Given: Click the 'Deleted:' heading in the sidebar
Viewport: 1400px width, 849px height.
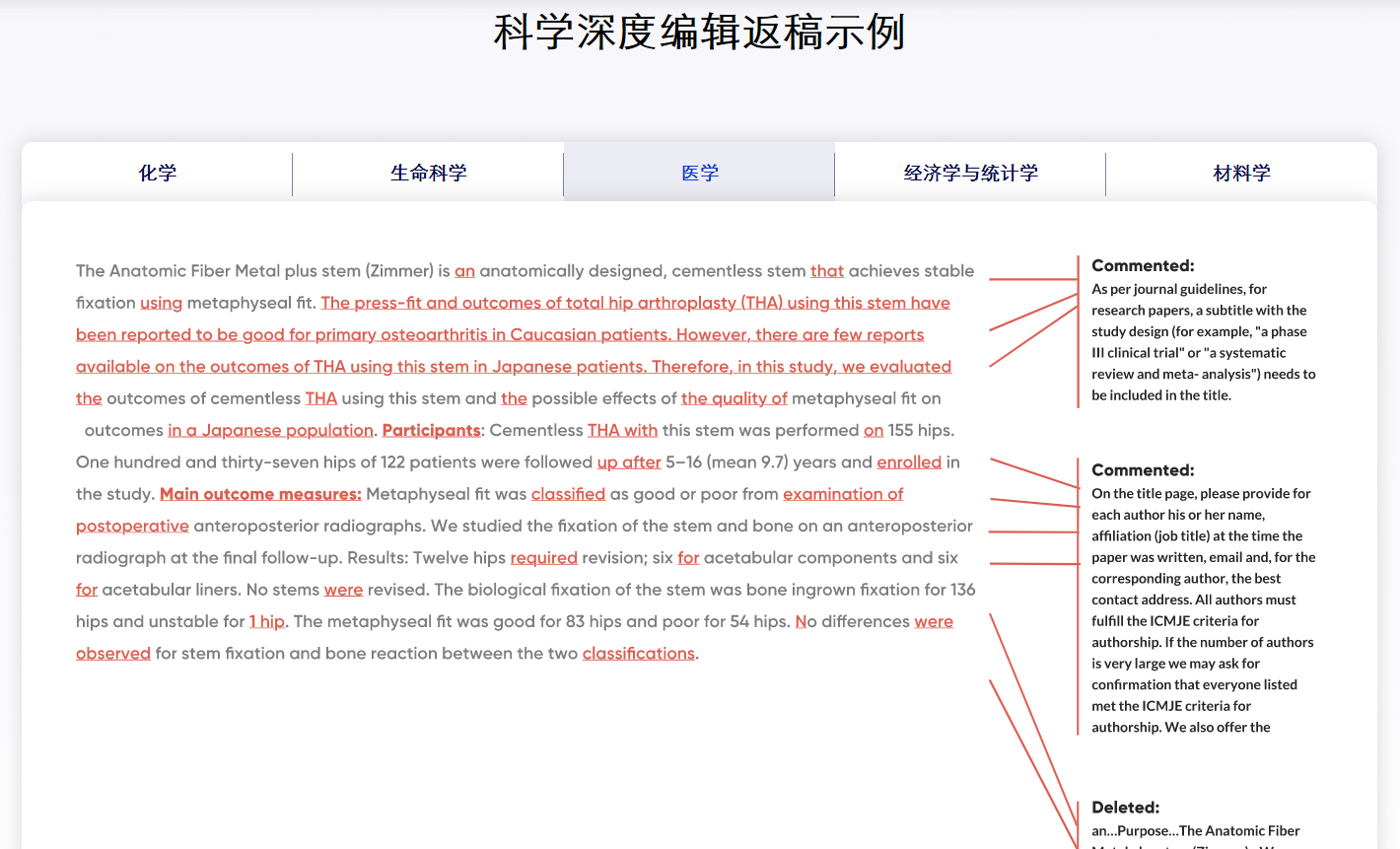Looking at the screenshot, I should pyautogui.click(x=1125, y=808).
